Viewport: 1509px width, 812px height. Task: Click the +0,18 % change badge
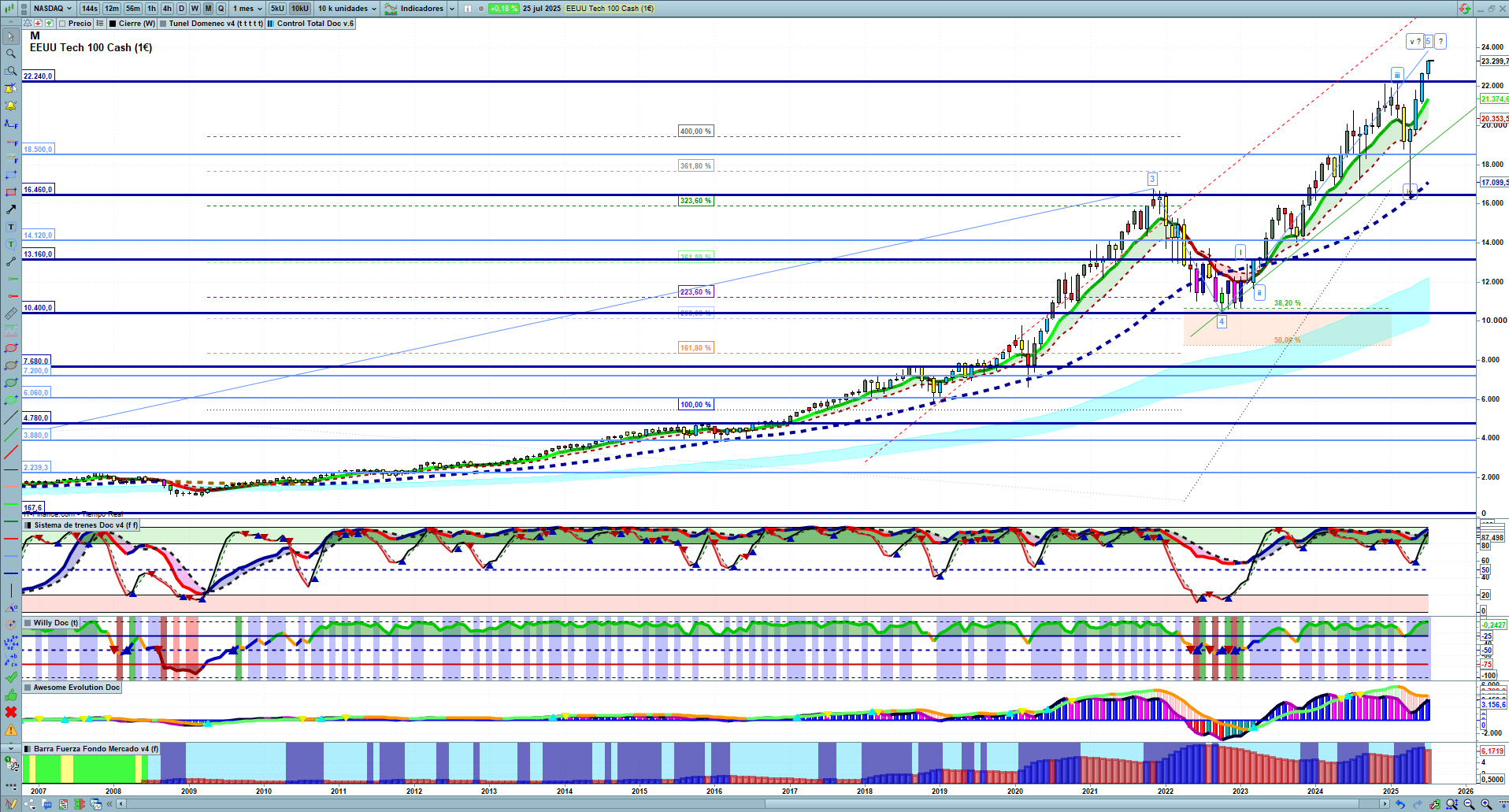(503, 9)
